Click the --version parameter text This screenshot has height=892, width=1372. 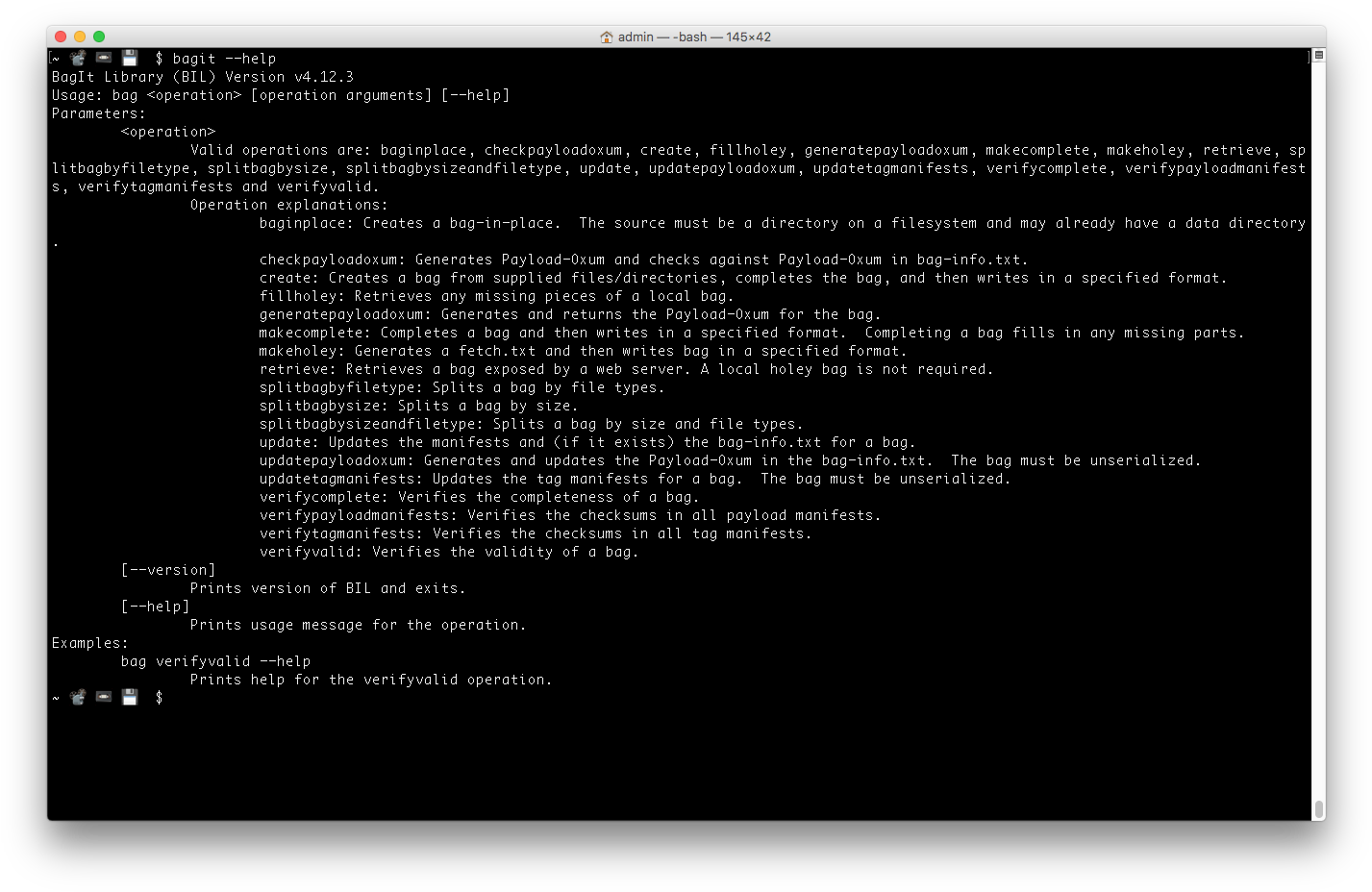point(167,569)
